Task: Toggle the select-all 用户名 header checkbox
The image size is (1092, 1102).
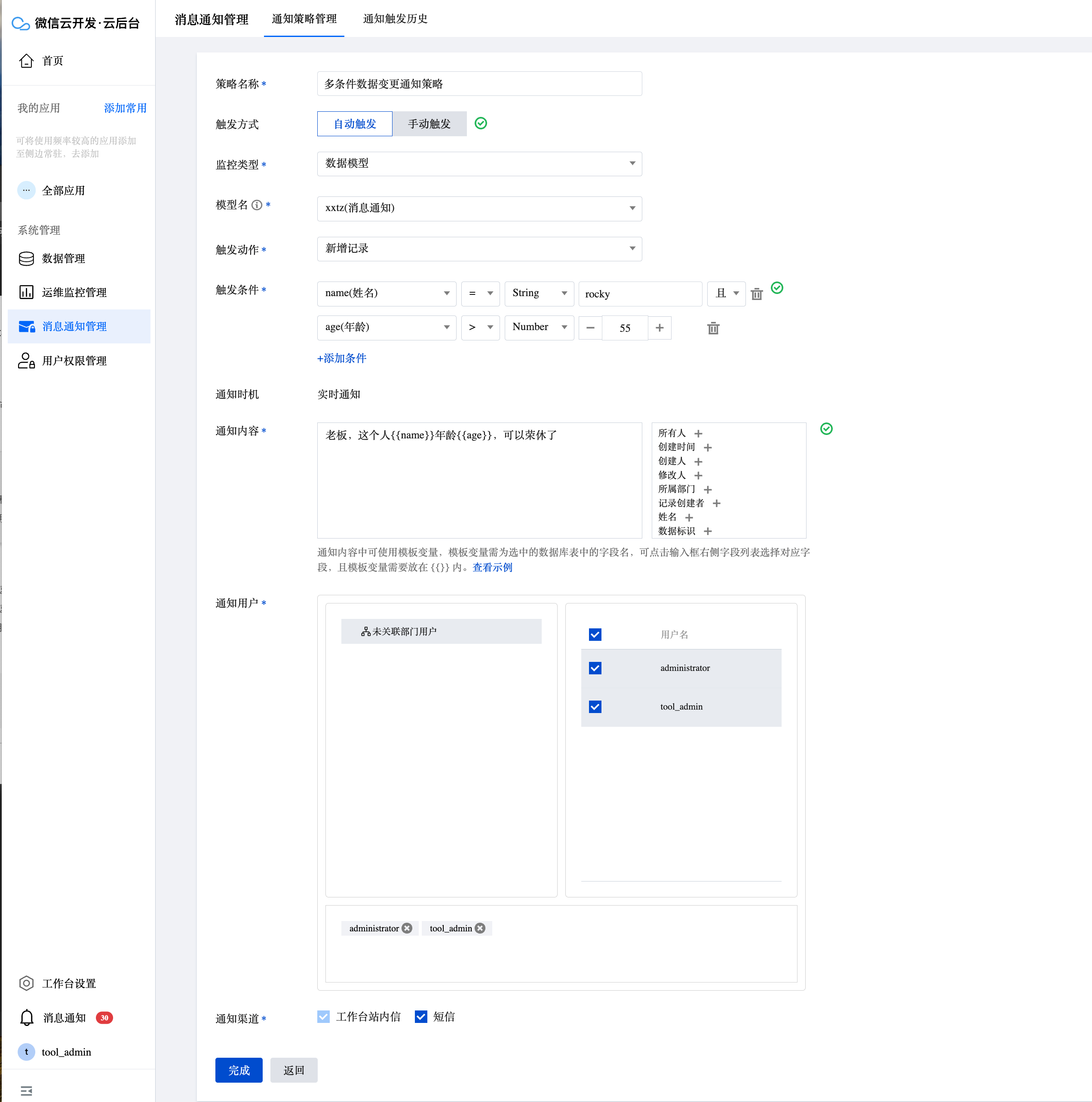Action: (595, 634)
